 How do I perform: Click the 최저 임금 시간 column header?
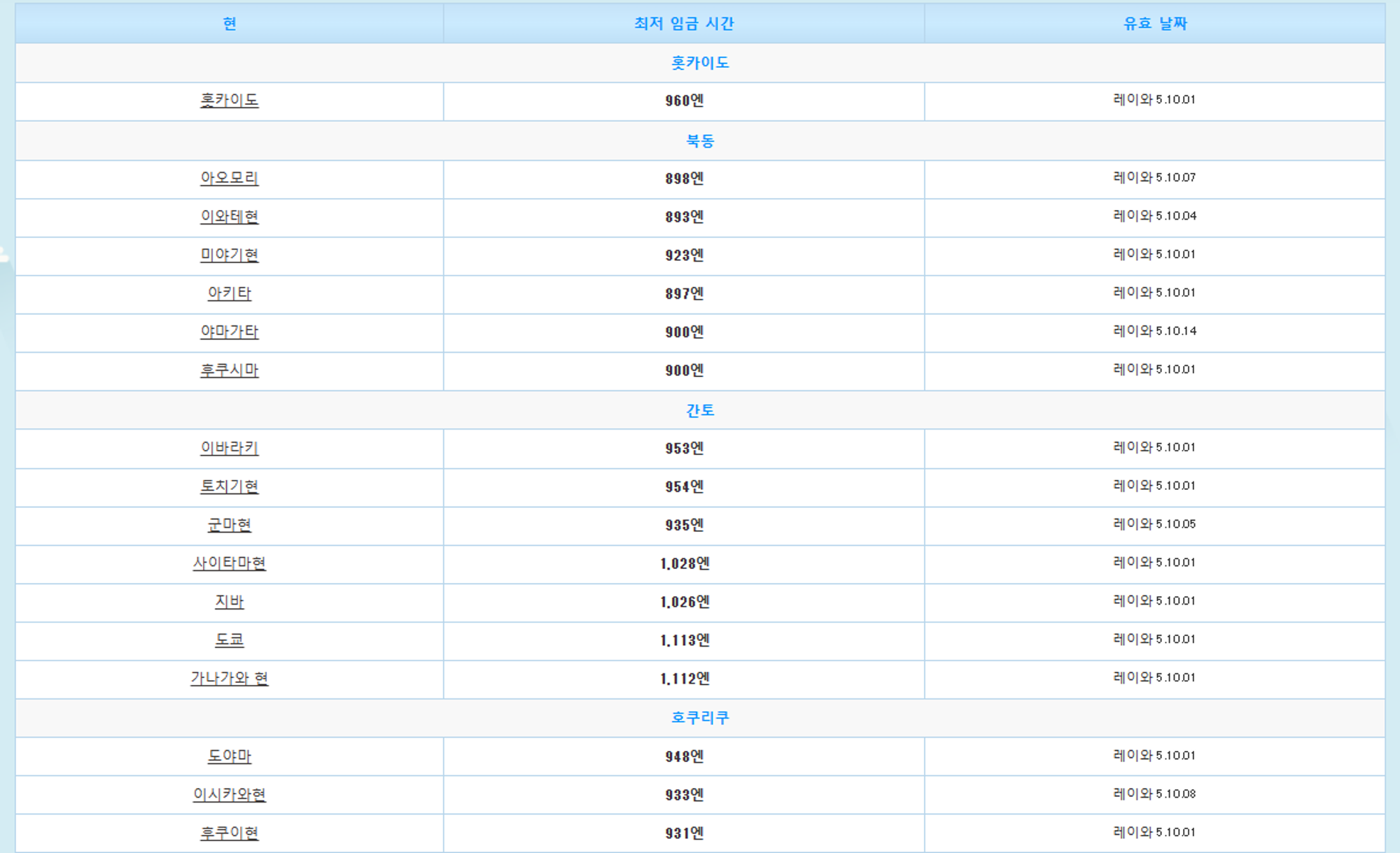click(x=684, y=24)
